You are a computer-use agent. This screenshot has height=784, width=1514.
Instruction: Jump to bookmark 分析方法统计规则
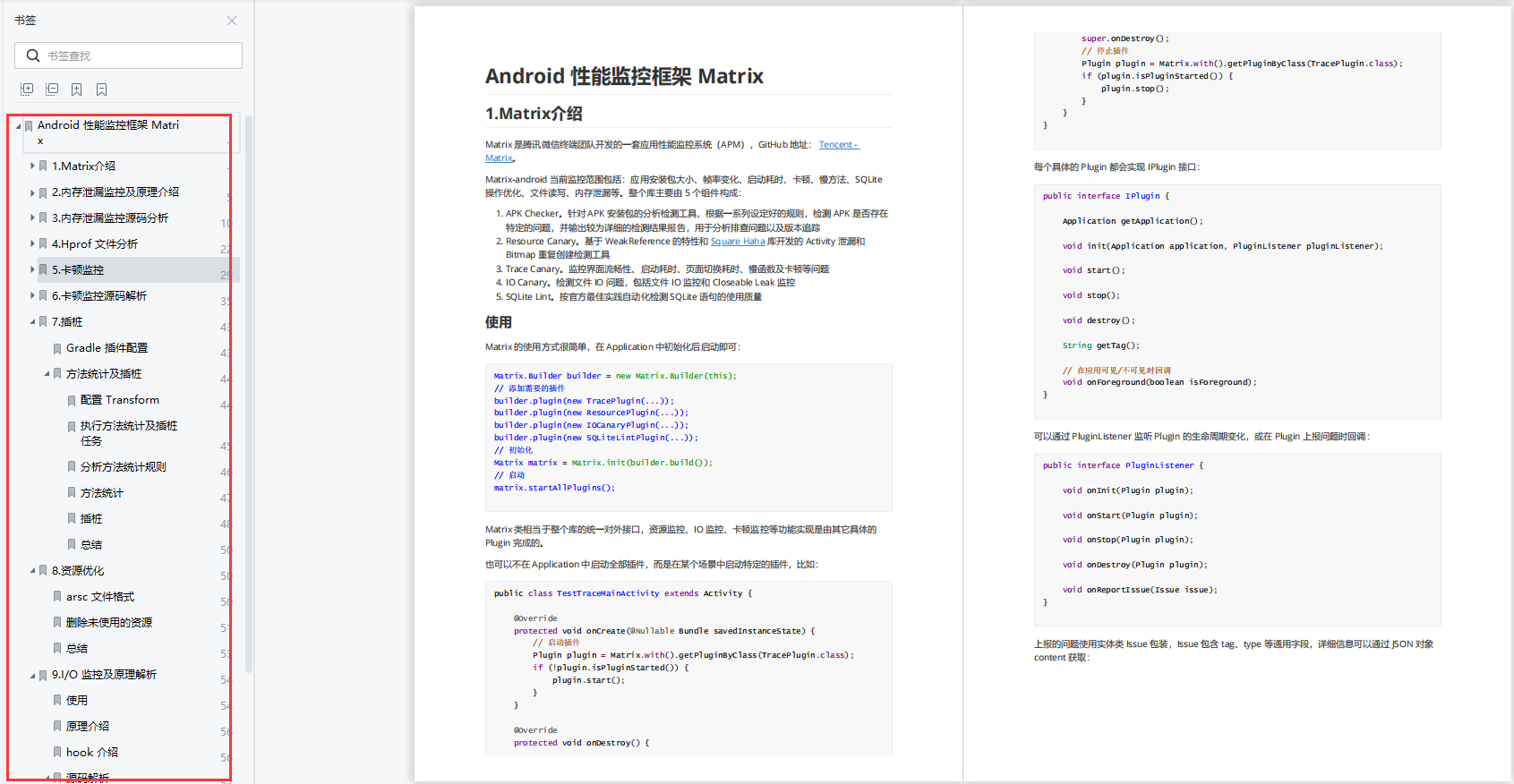(124, 466)
